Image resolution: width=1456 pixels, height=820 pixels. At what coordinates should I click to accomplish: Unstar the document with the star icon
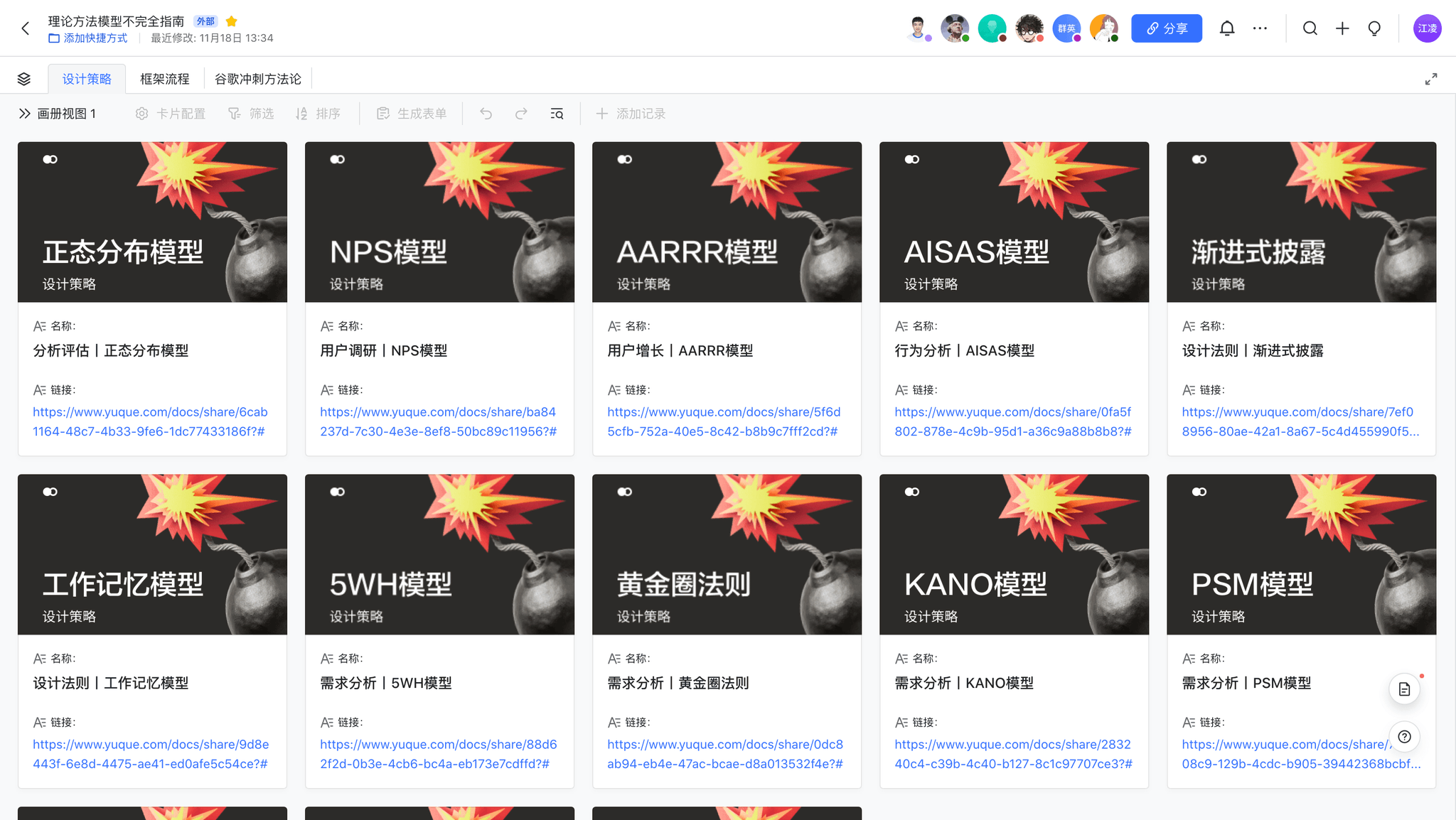coord(231,21)
